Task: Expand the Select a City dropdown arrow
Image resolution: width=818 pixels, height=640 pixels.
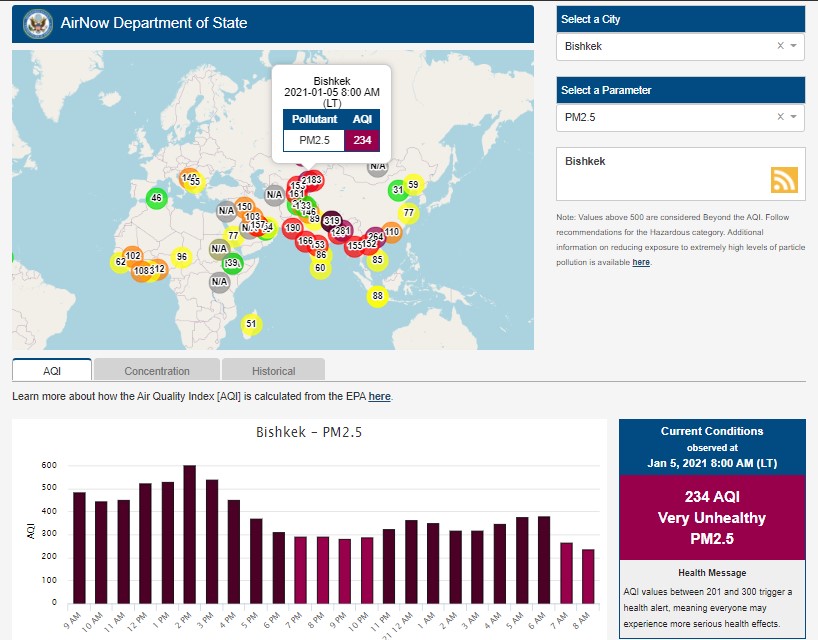Action: click(x=794, y=46)
